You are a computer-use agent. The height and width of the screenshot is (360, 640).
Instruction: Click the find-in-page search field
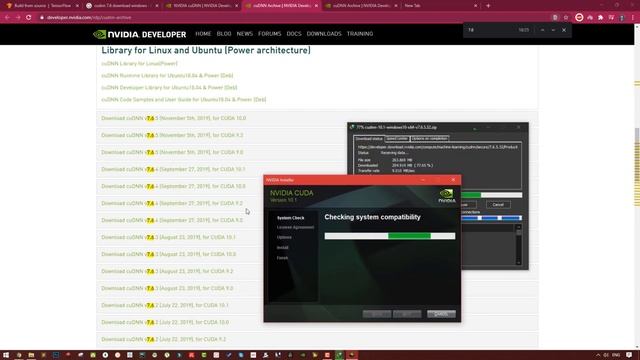point(492,30)
